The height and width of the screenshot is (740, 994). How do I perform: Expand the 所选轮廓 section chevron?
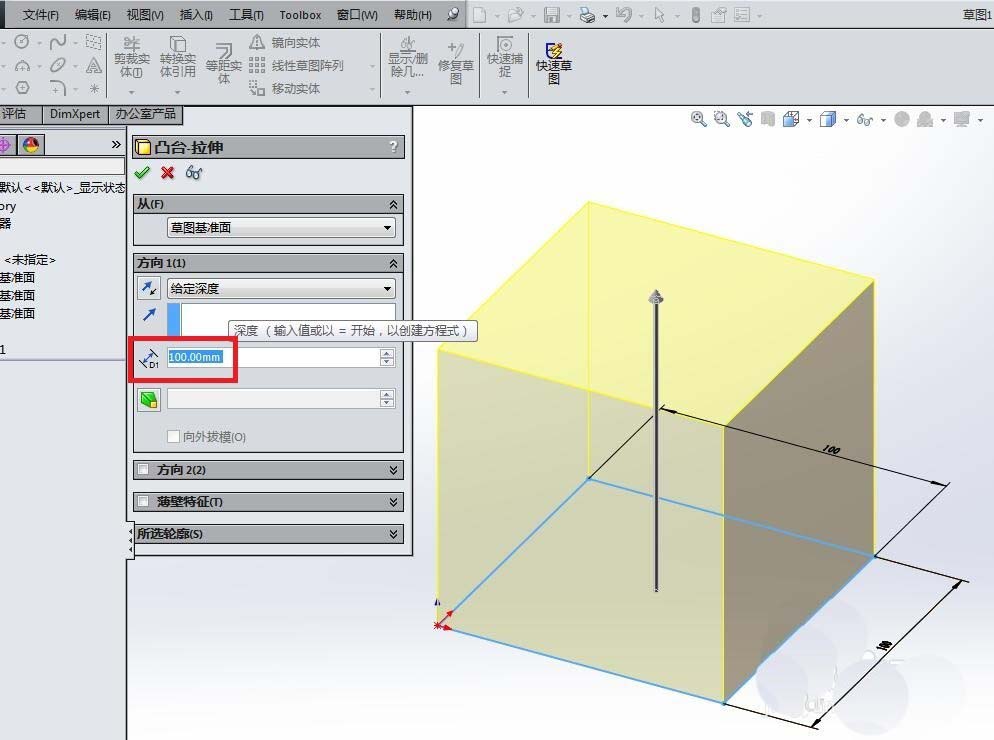tap(393, 534)
